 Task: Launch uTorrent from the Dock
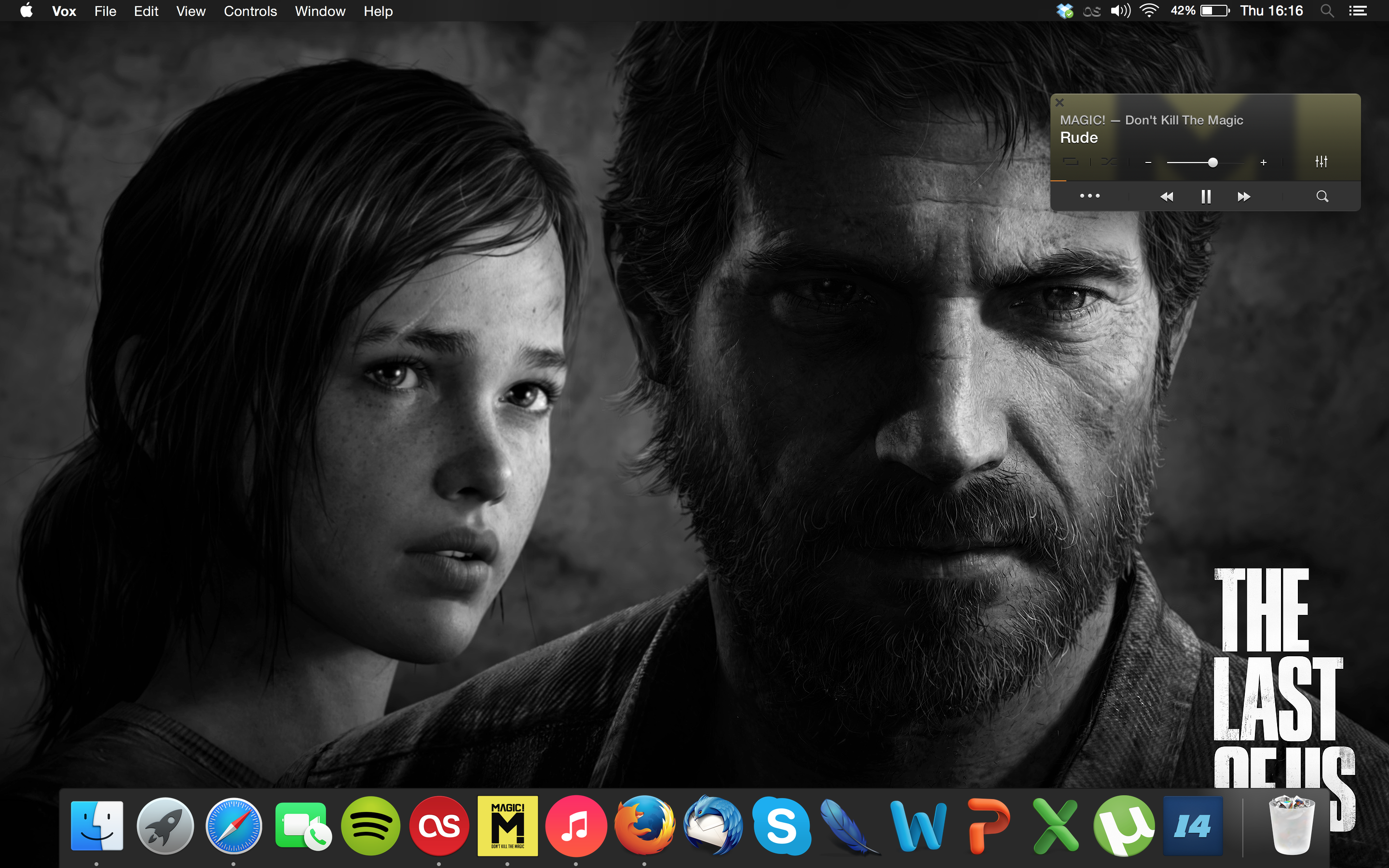tap(1124, 826)
